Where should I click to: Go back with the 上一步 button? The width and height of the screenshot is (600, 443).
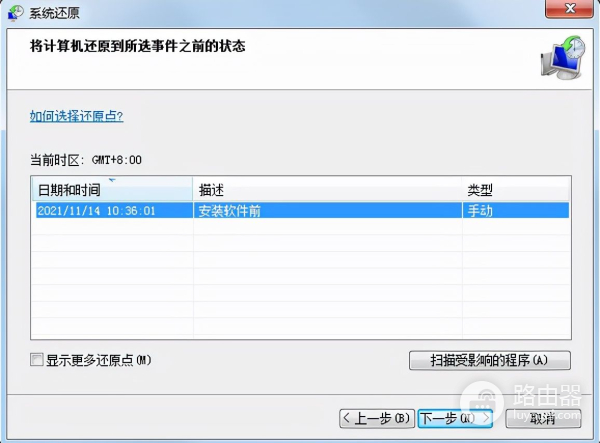pos(377,419)
